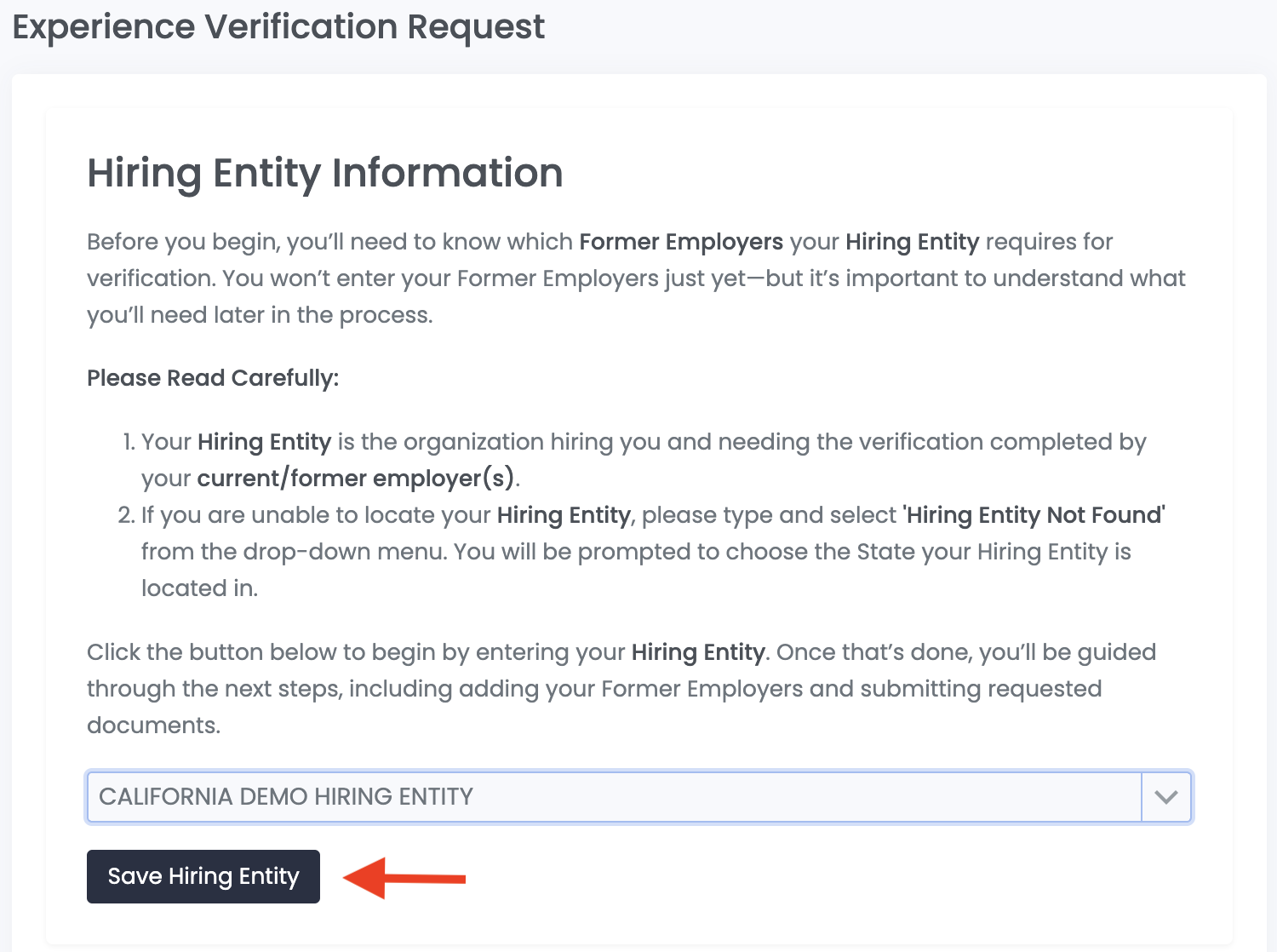Expand the CALIFORNIA DEMO HIRING ENTITY selector
Image resolution: width=1277 pixels, height=952 pixels.
click(1165, 797)
